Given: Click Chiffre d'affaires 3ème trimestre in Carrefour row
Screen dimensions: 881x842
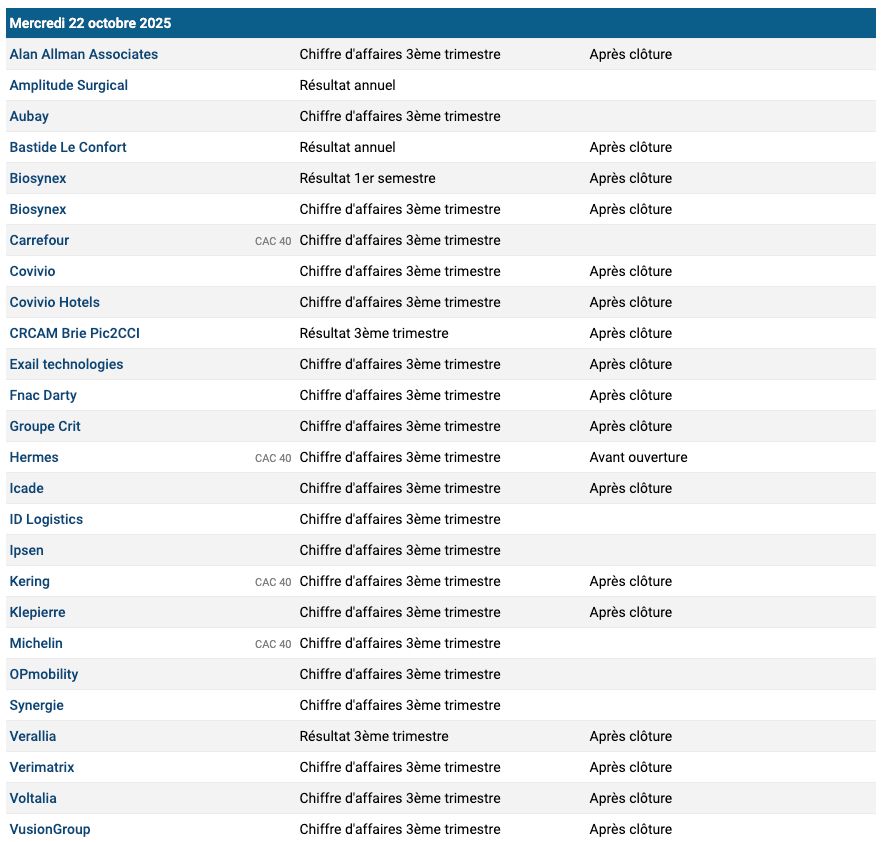Looking at the screenshot, I should (x=400, y=240).
